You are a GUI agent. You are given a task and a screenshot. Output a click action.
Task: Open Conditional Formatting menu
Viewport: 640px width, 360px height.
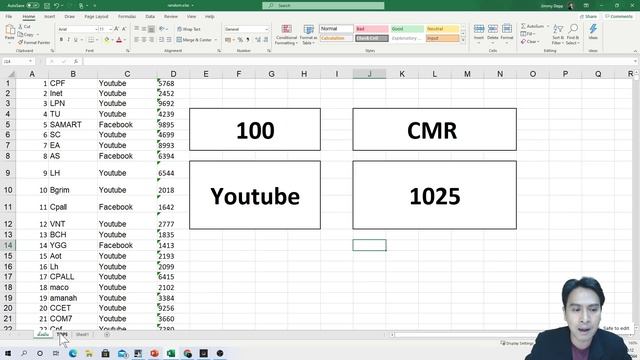[286, 34]
